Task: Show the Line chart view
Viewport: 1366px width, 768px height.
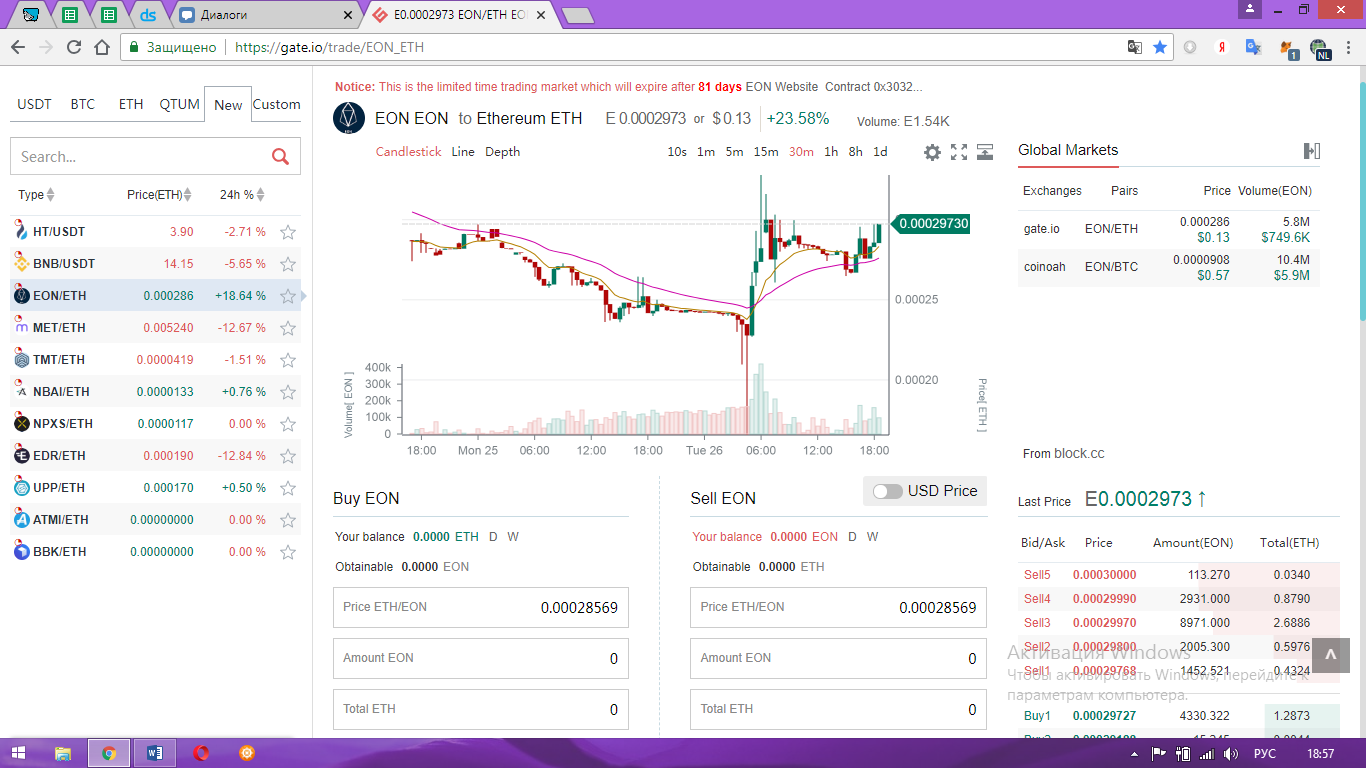Action: click(x=463, y=152)
